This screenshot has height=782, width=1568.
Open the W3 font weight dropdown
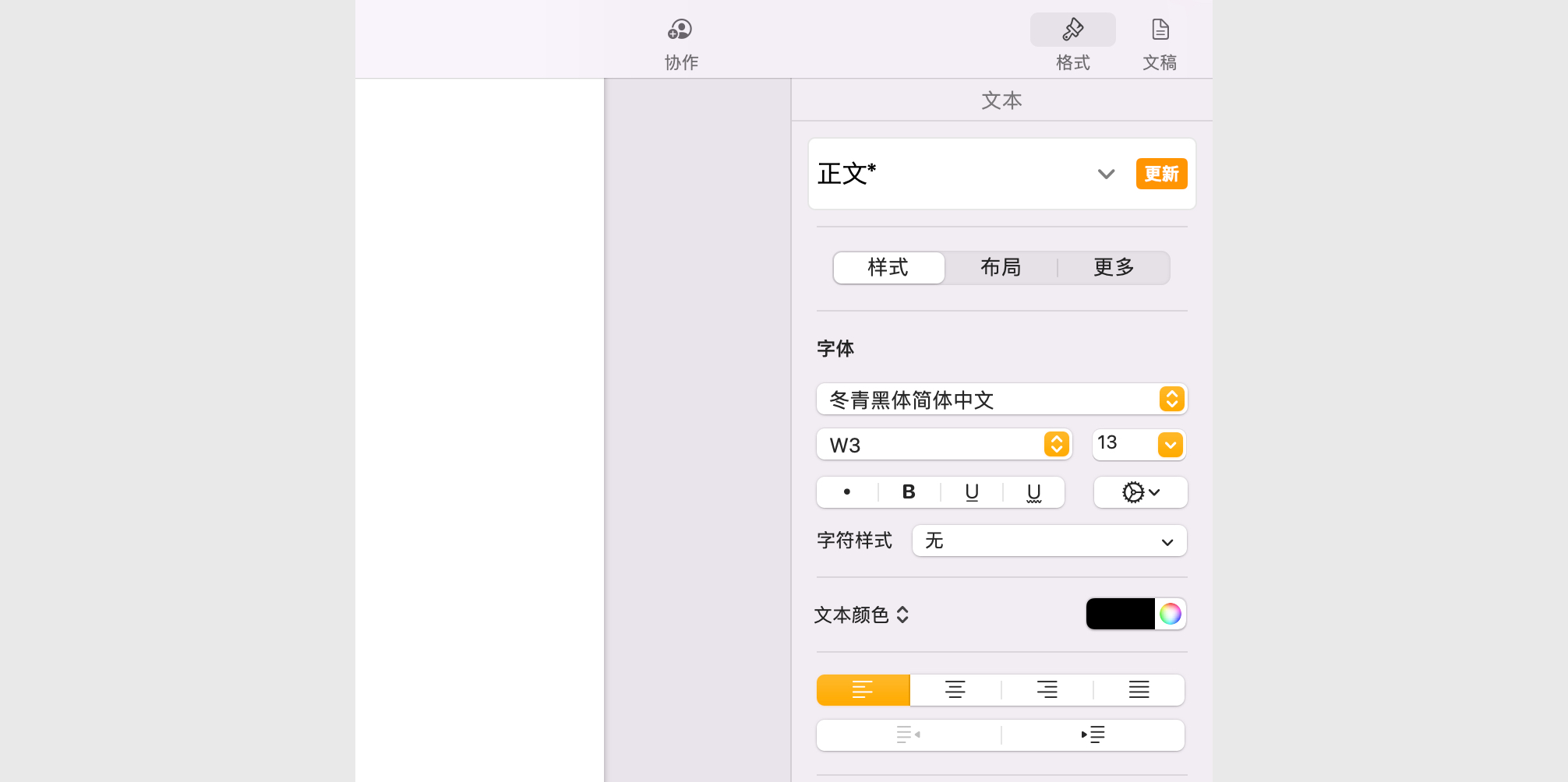click(x=944, y=445)
